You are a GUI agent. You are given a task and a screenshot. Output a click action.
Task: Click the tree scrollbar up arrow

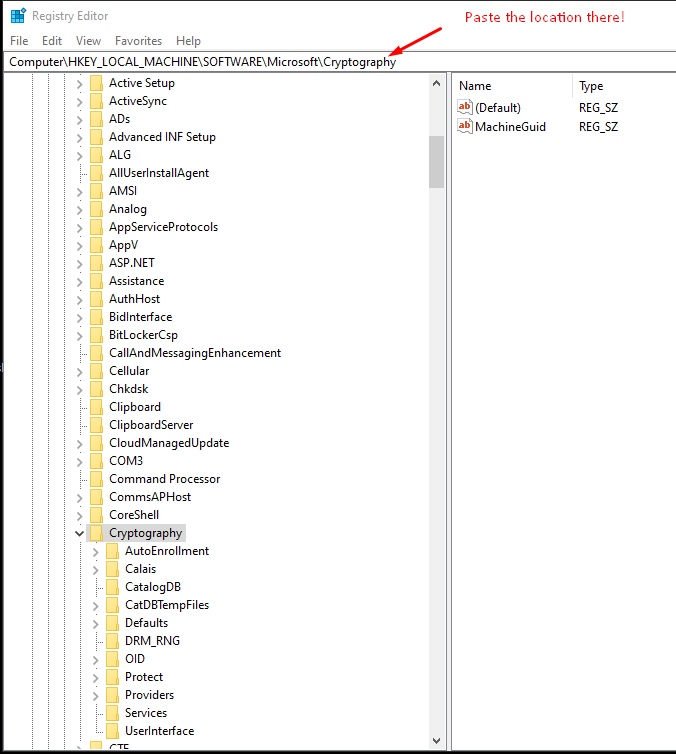tap(437, 83)
